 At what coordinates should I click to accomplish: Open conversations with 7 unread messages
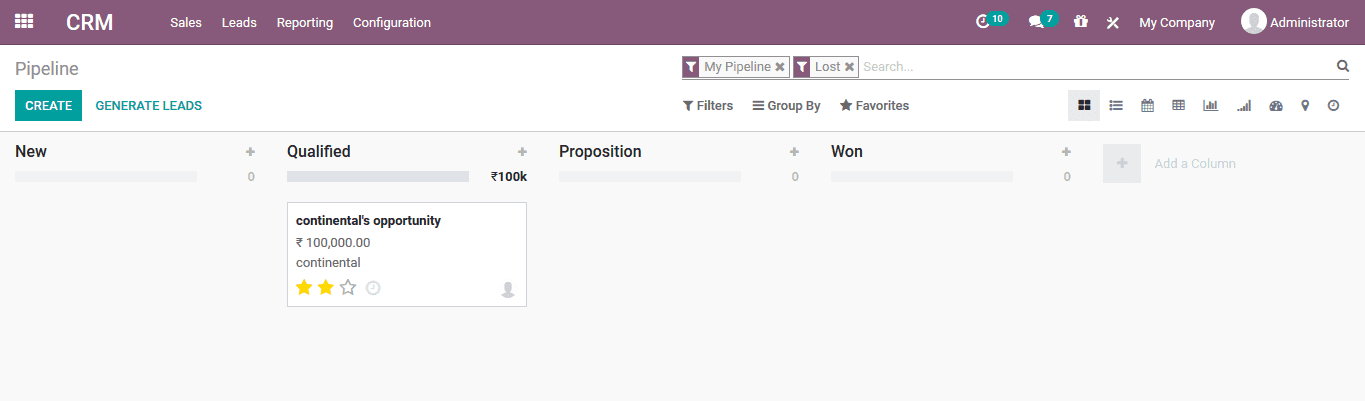[x=1036, y=21]
